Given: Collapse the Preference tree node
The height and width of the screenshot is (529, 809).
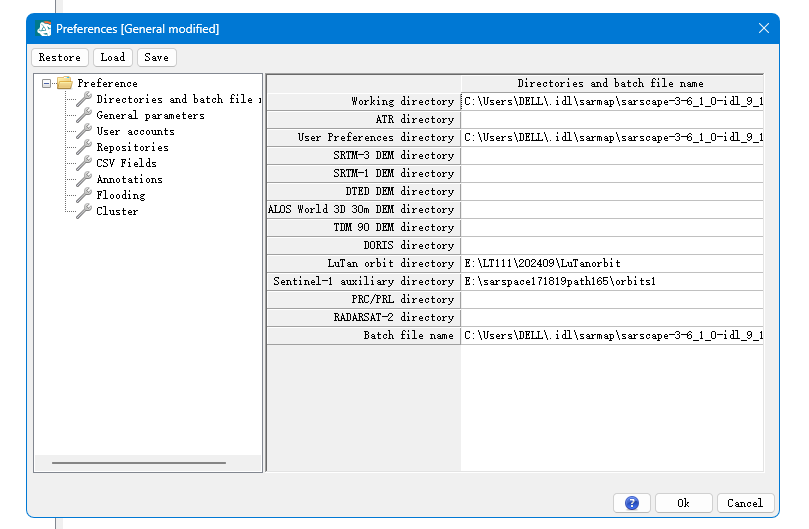Looking at the screenshot, I should point(46,83).
